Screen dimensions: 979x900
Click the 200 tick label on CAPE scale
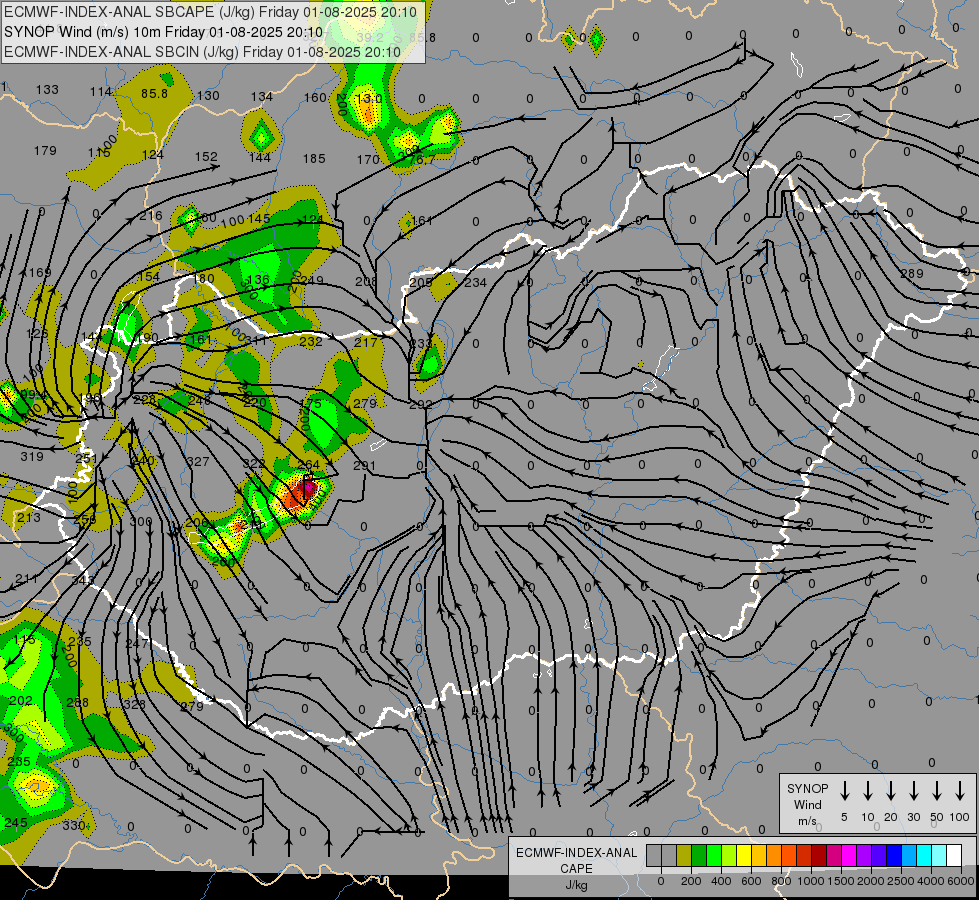(x=691, y=881)
